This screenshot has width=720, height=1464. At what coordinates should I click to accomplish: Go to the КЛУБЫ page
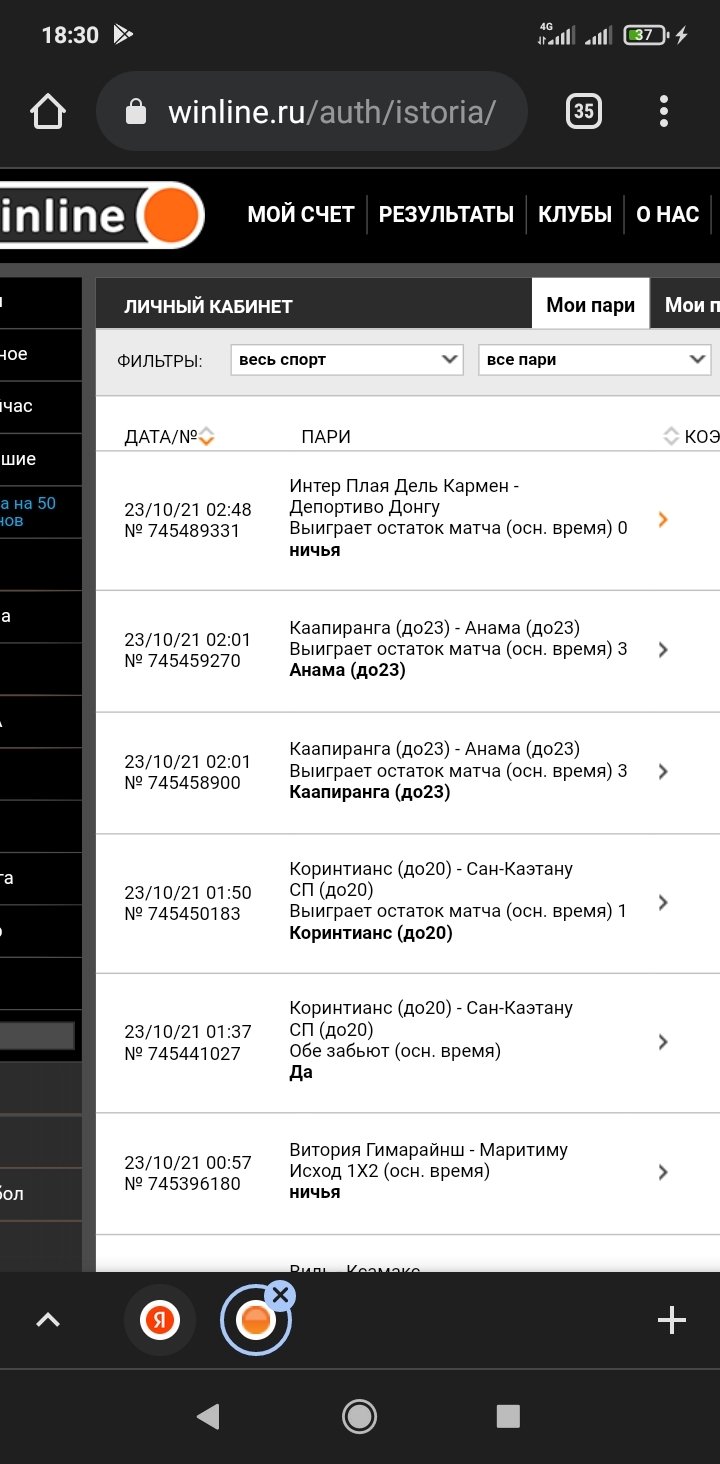575,214
